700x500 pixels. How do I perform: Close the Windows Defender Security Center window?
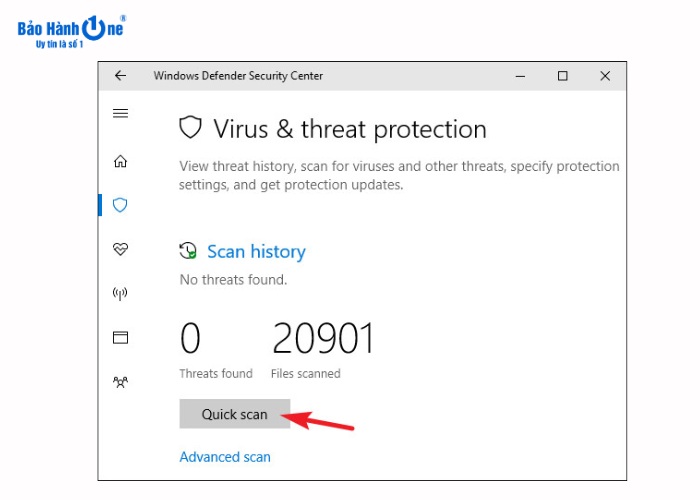coord(605,76)
